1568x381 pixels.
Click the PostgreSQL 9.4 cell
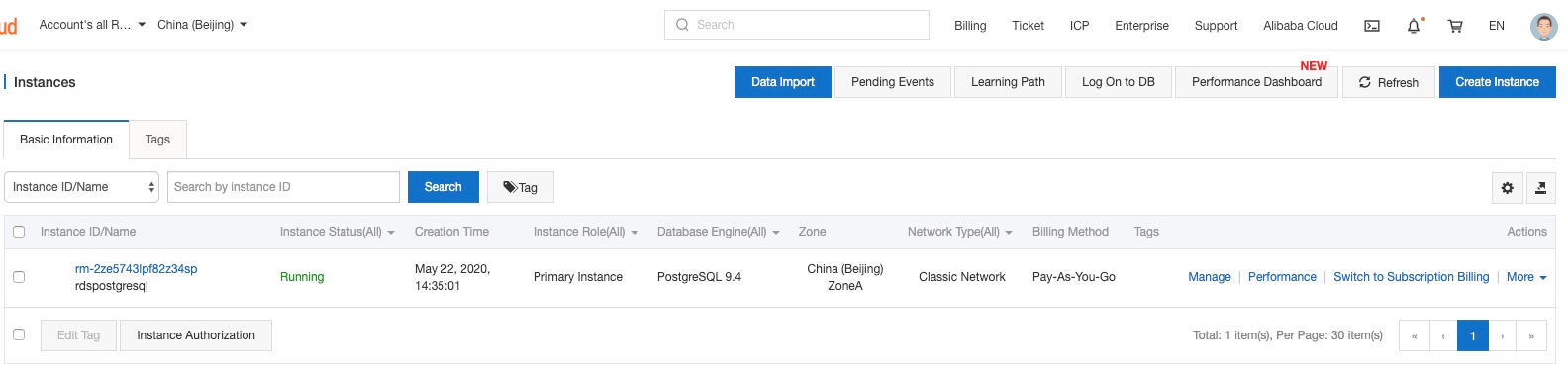699,277
